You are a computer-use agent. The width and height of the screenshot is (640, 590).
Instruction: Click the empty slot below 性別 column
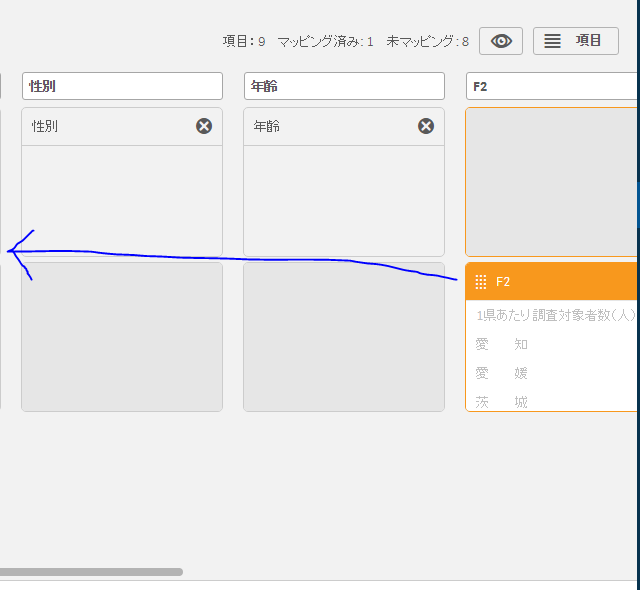tap(122, 337)
